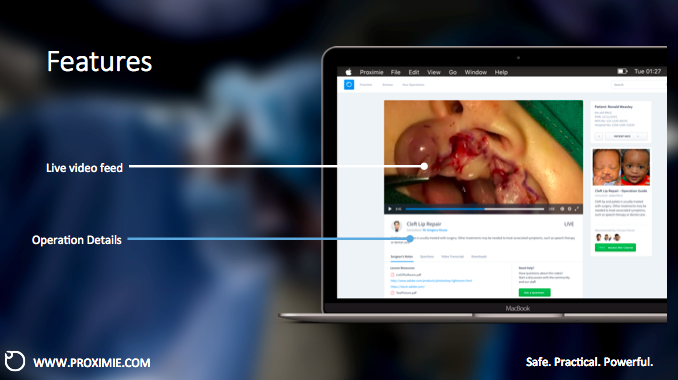The width and height of the screenshot is (678, 380).
Task: Open the before-and-after baby photo thumbnail
Action: coord(621,167)
